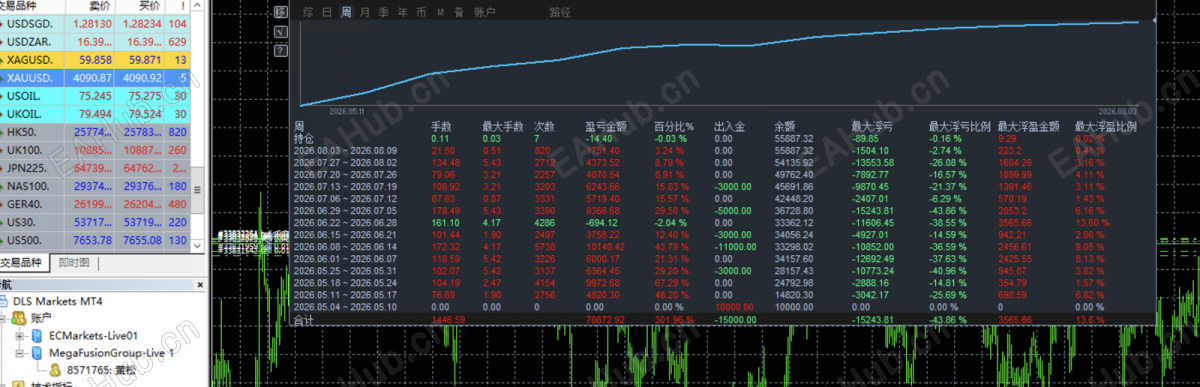
Task: Select the 年 yearly period tab
Action: [402, 12]
